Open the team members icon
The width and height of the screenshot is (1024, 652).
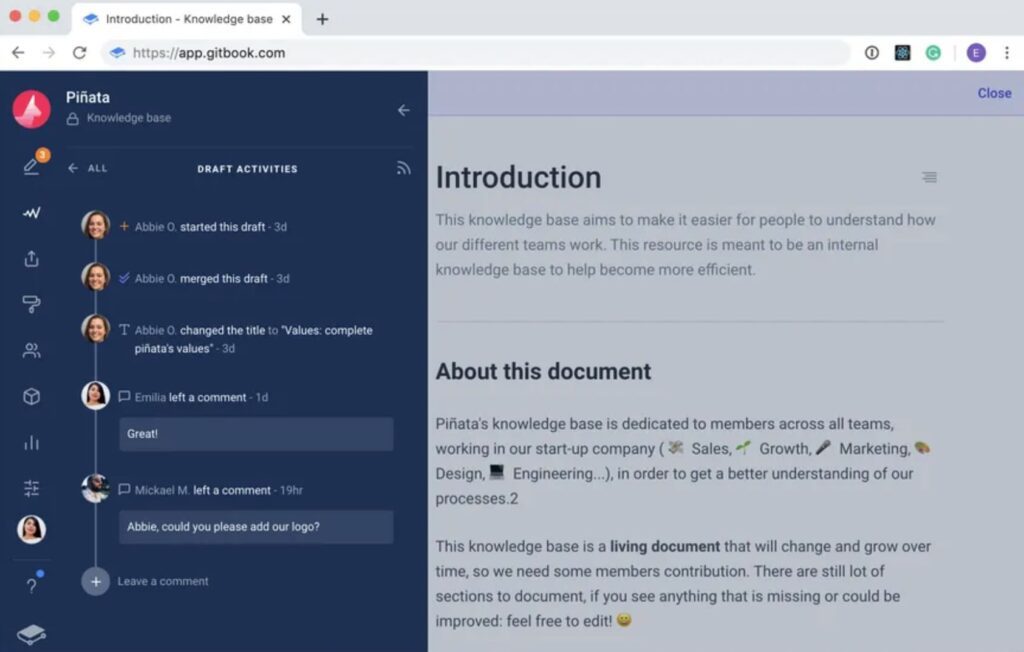[31, 351]
